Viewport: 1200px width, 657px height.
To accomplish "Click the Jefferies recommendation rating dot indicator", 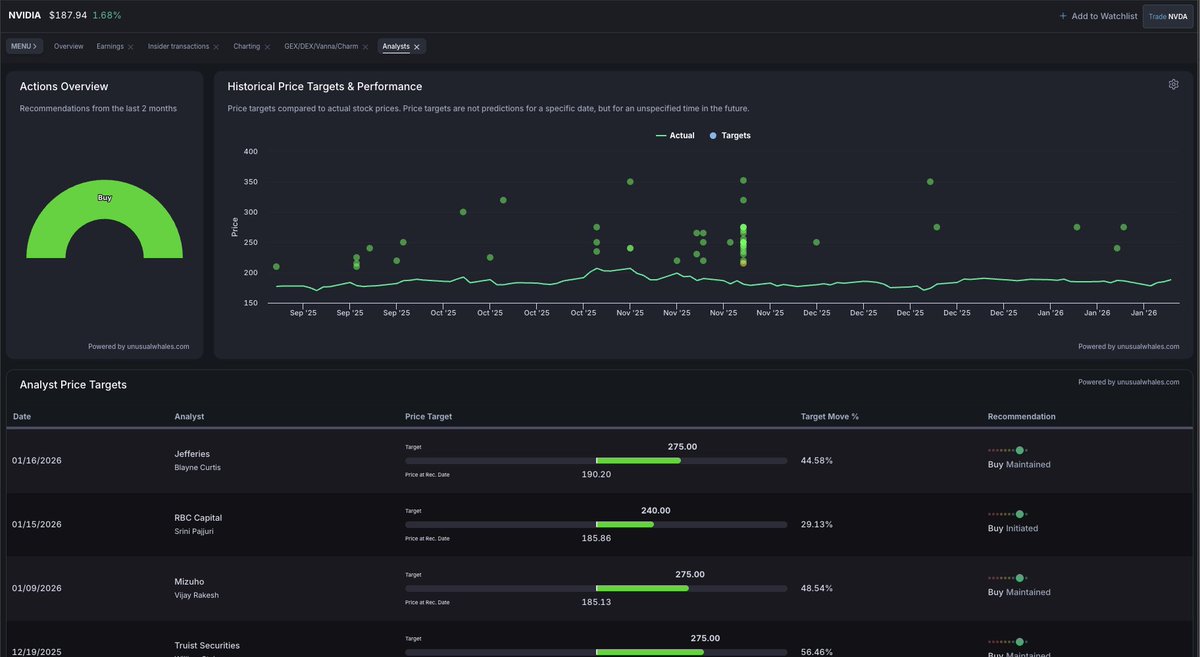I will [1020, 451].
